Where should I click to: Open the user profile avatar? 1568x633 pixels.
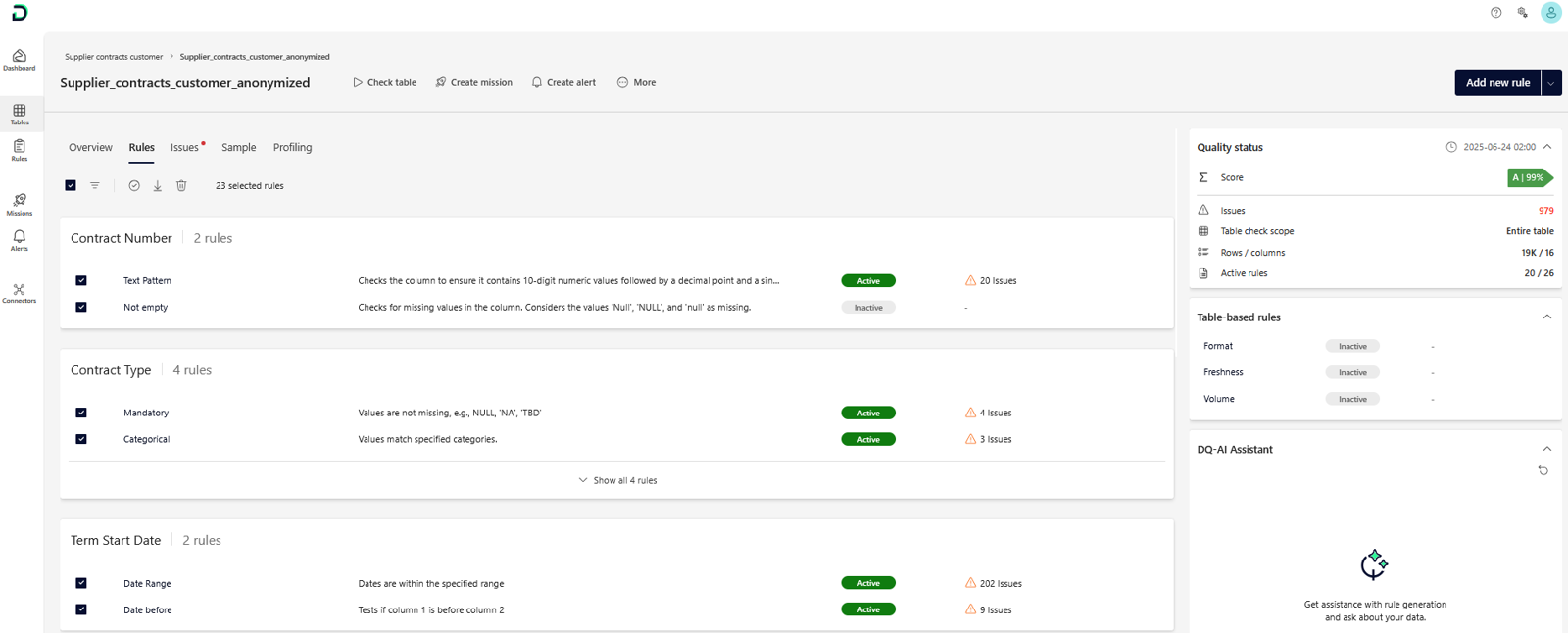(1550, 13)
